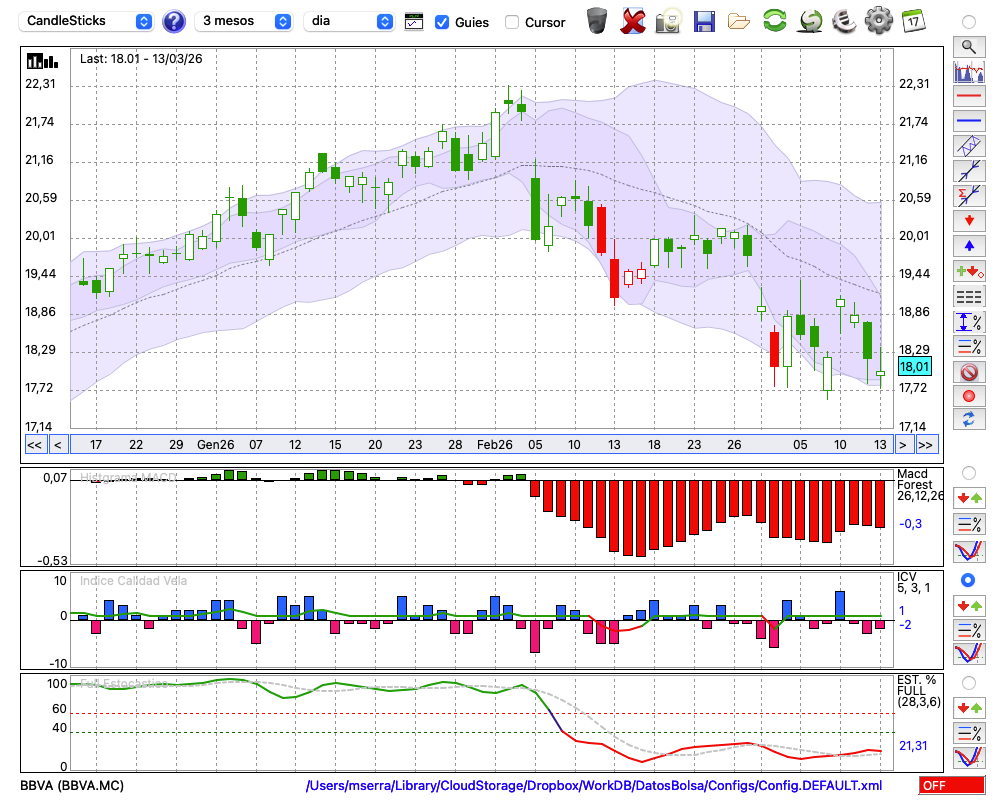Click the red horizontal line tool
The image size is (1000, 800).
tap(968, 97)
